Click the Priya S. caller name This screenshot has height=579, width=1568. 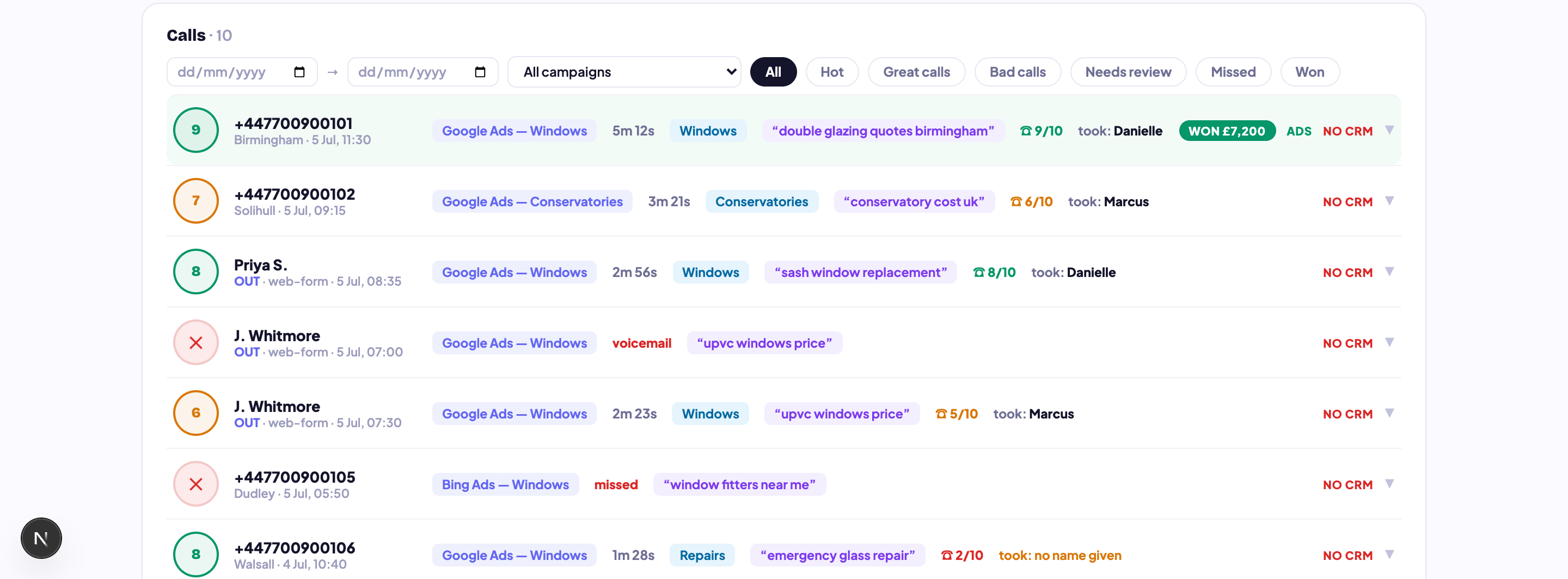coord(261,265)
